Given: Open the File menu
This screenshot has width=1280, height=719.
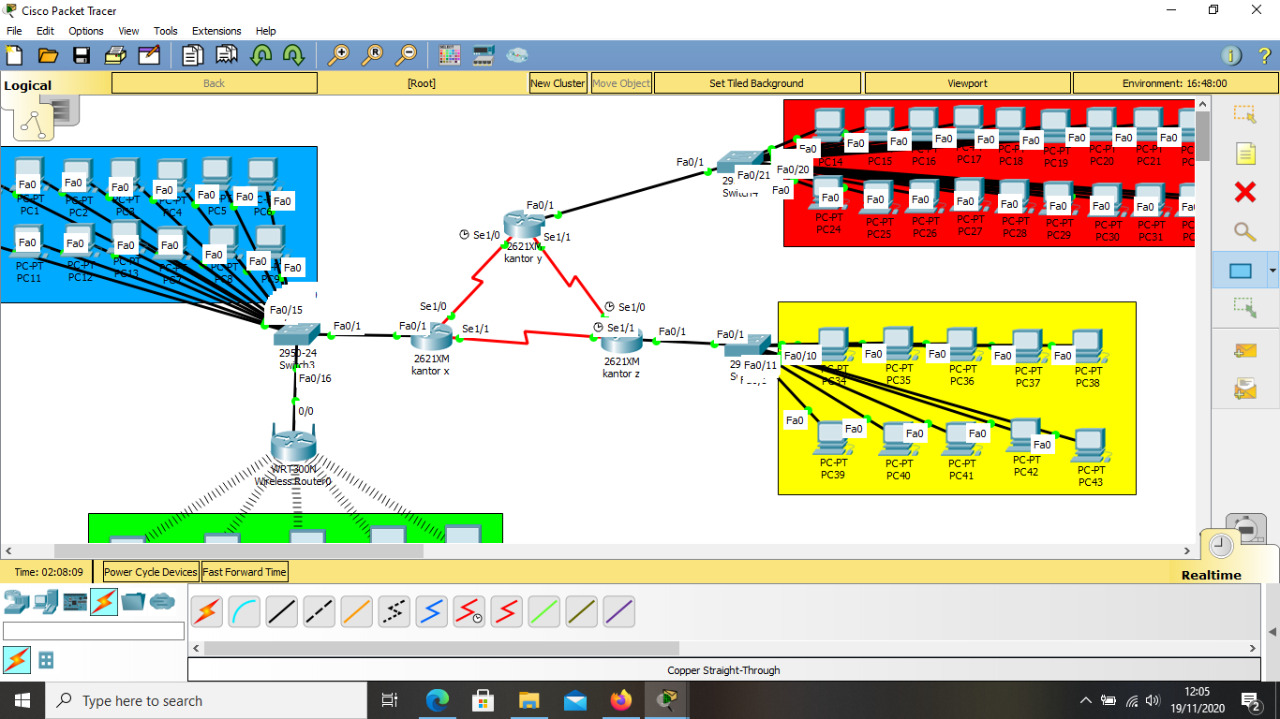Looking at the screenshot, I should (14, 31).
